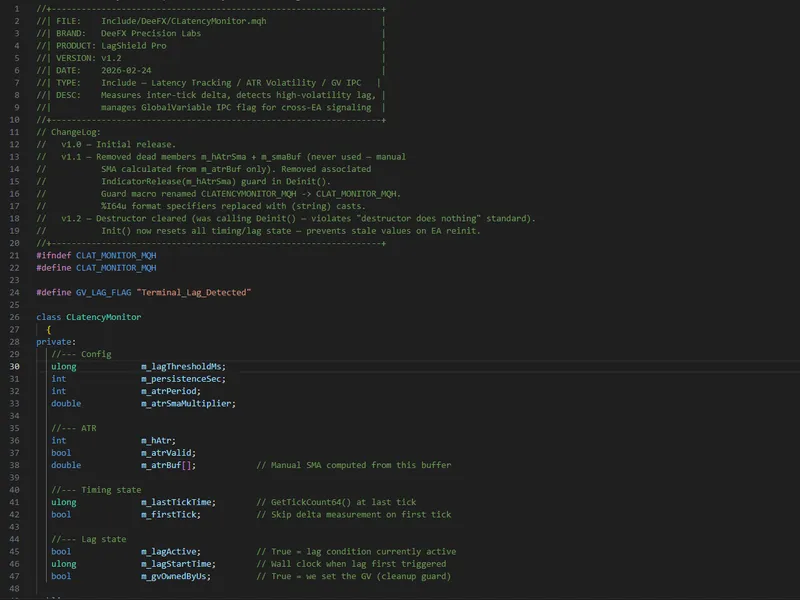This screenshot has height=600, width=800.
Task: Click the '//--- Config' section comment
Action: coord(81,354)
